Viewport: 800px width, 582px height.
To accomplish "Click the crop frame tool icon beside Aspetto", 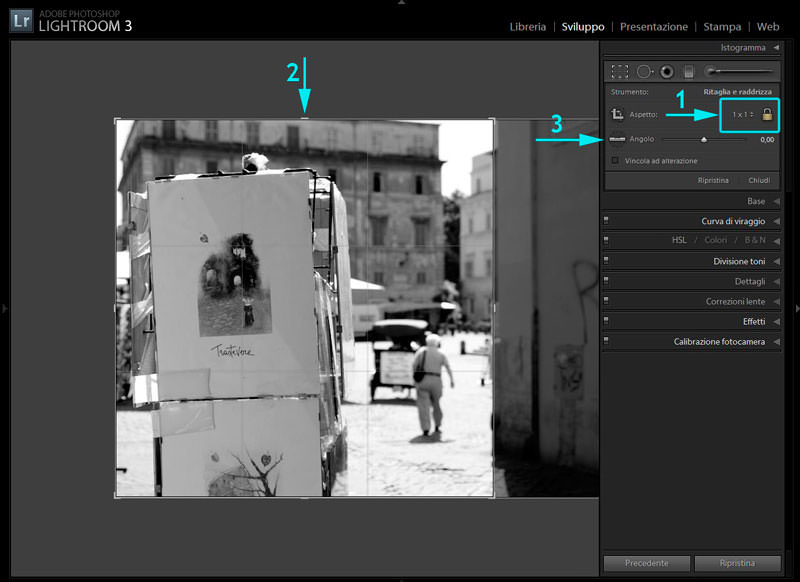I will 617,115.
